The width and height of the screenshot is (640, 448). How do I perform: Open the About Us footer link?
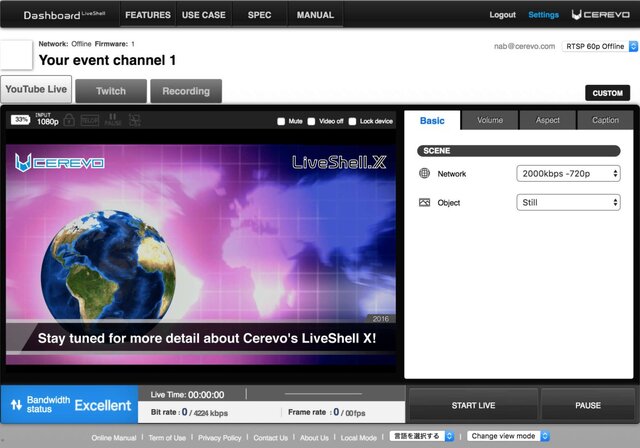pos(314,438)
